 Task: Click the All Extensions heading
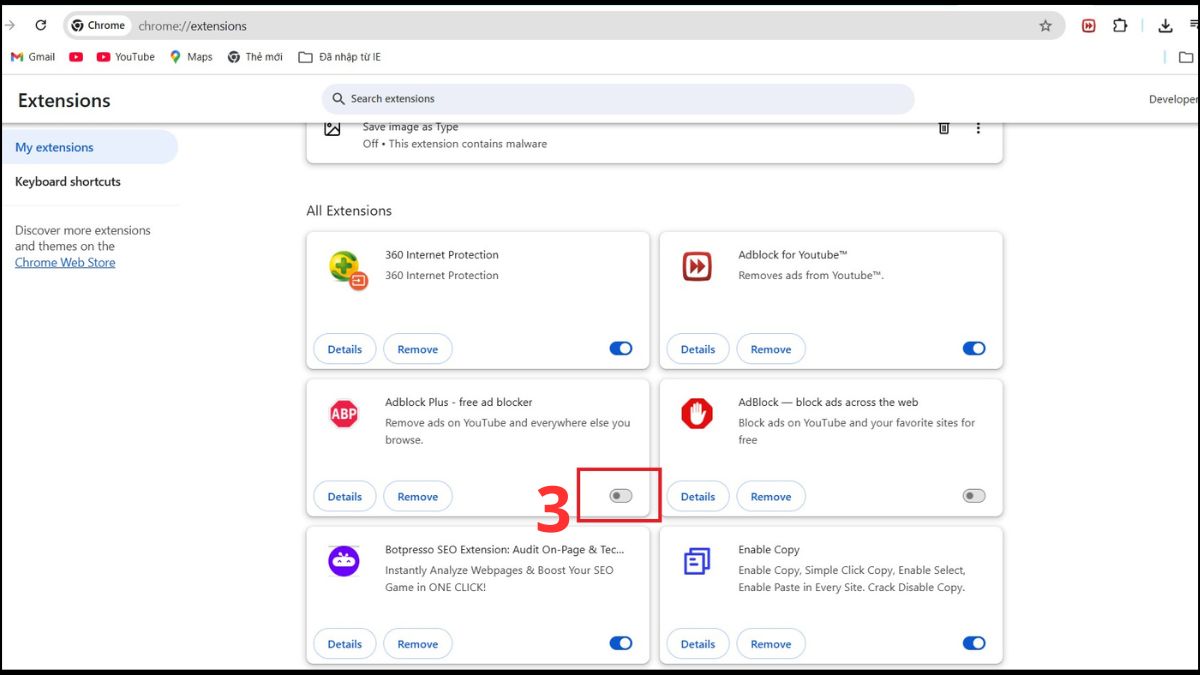tap(349, 211)
